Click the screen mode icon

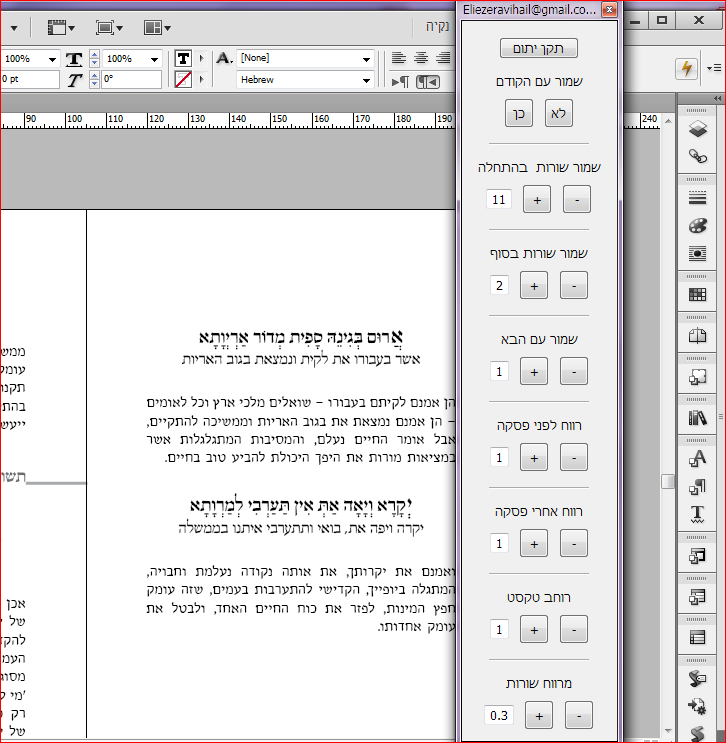(x=104, y=27)
